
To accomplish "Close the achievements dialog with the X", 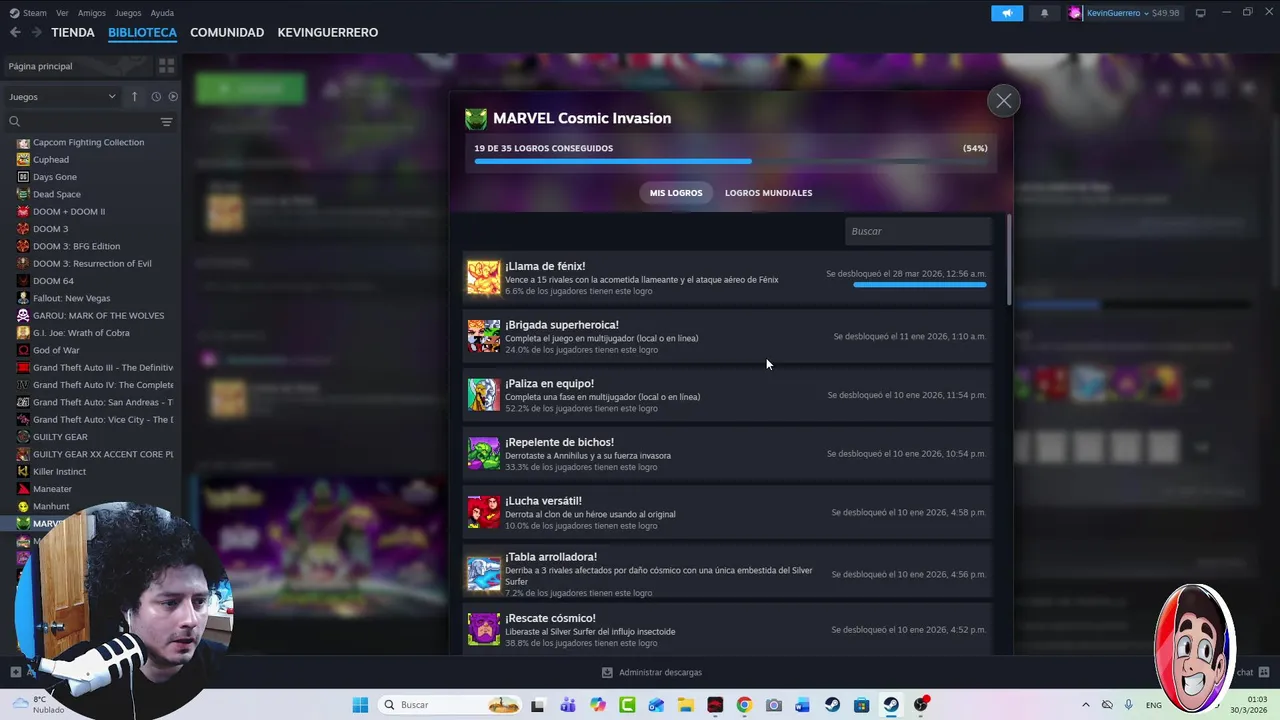I will 1003,101.
